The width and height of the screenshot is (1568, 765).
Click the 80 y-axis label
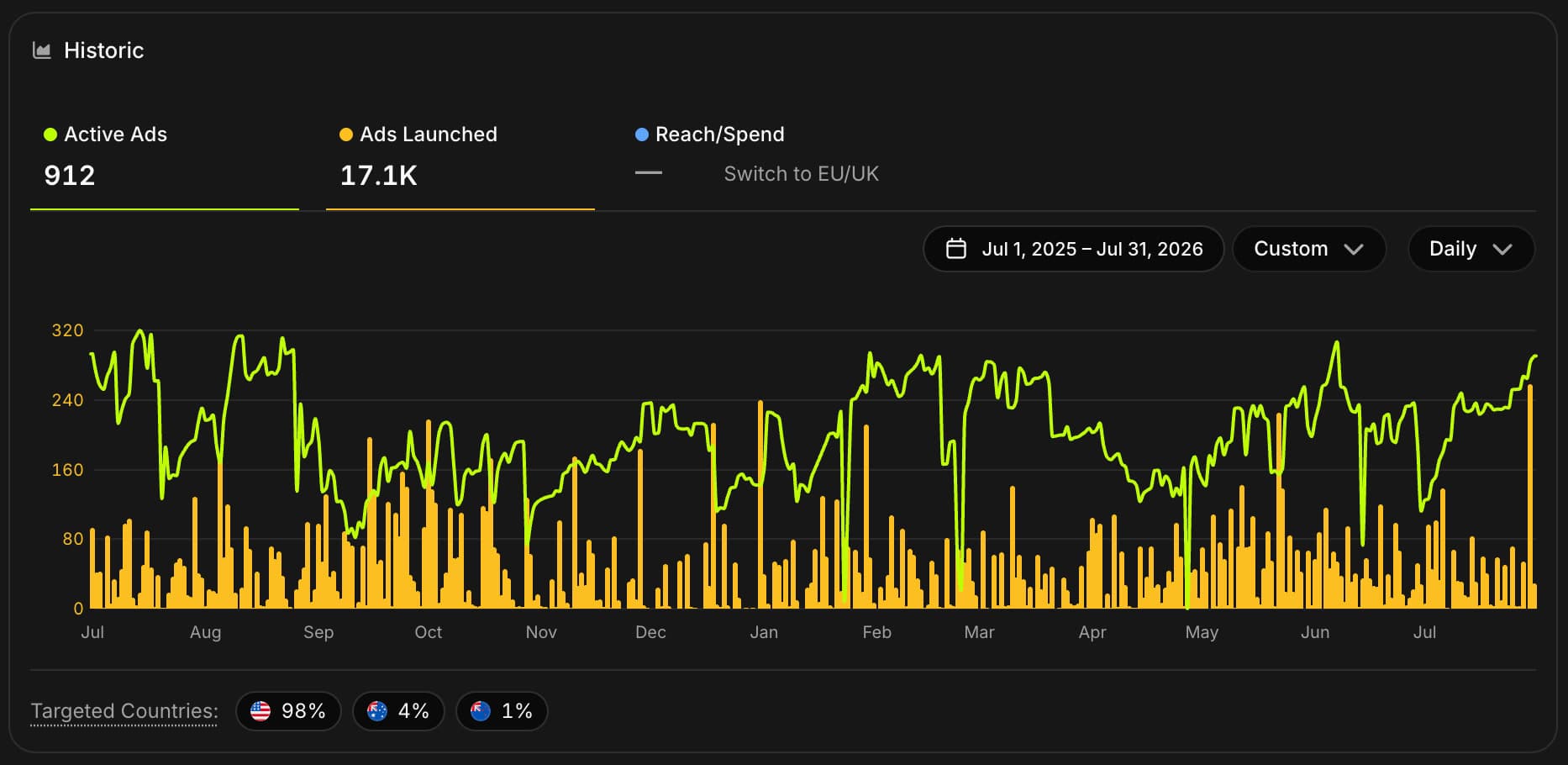(73, 539)
